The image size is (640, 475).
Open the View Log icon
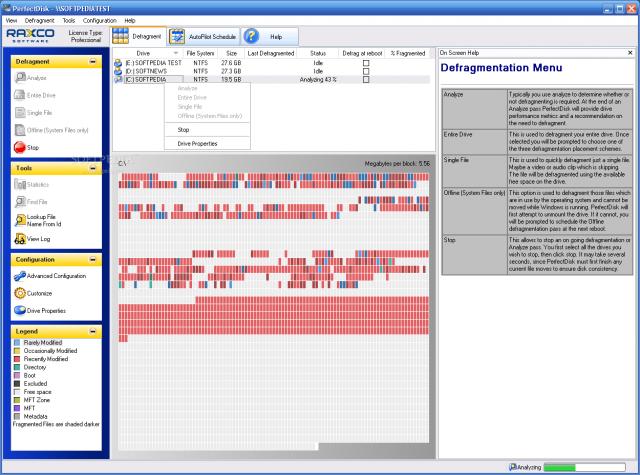(x=20, y=239)
